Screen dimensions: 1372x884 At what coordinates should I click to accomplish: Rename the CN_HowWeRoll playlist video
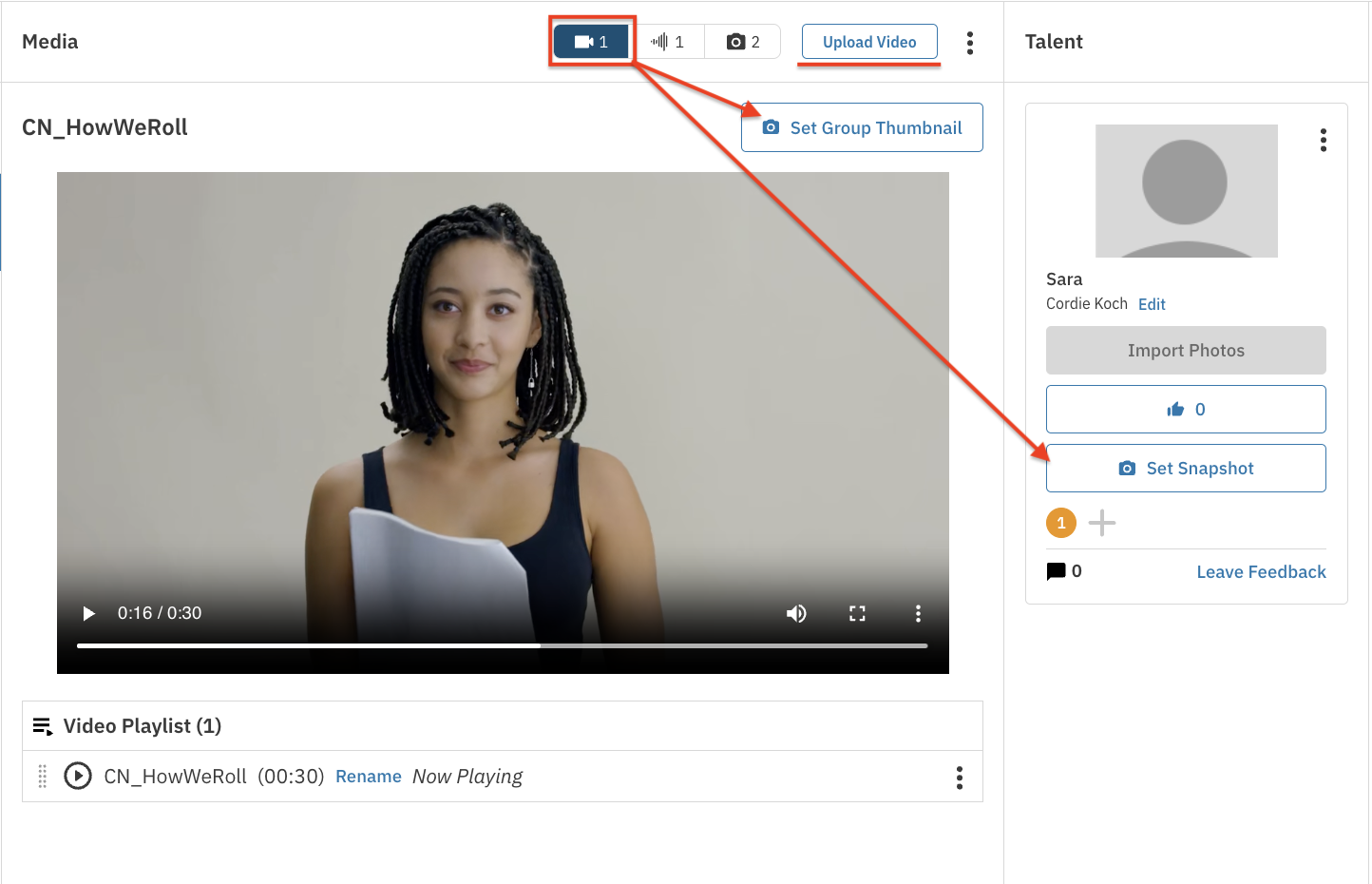(x=368, y=777)
